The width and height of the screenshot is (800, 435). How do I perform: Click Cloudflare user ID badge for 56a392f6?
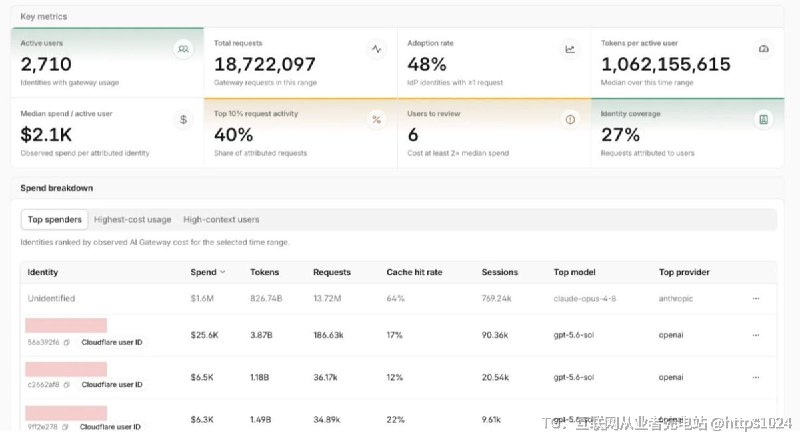tap(112, 343)
